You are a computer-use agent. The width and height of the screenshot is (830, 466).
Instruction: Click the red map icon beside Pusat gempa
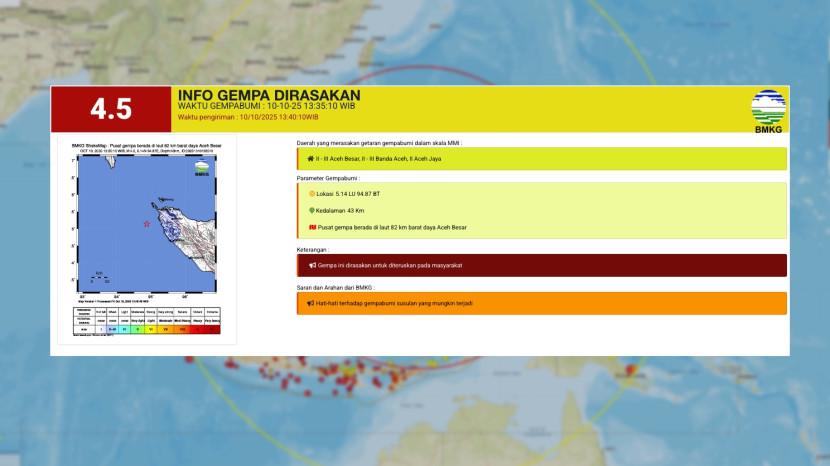click(311, 227)
